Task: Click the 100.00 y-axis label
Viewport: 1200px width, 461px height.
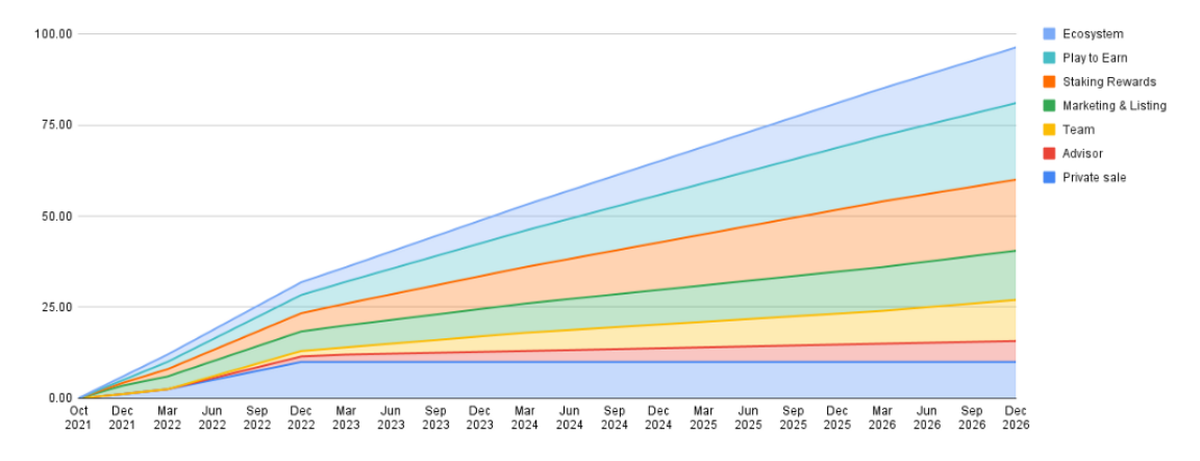Action: tap(52, 34)
